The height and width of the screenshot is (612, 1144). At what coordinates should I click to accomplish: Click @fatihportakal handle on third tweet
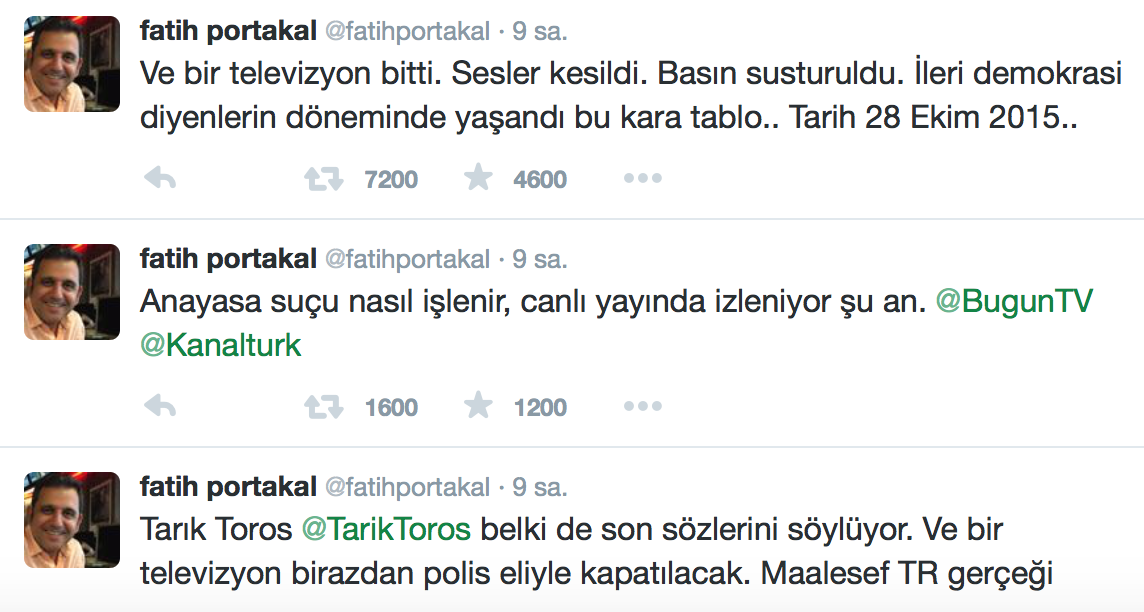click(407, 488)
